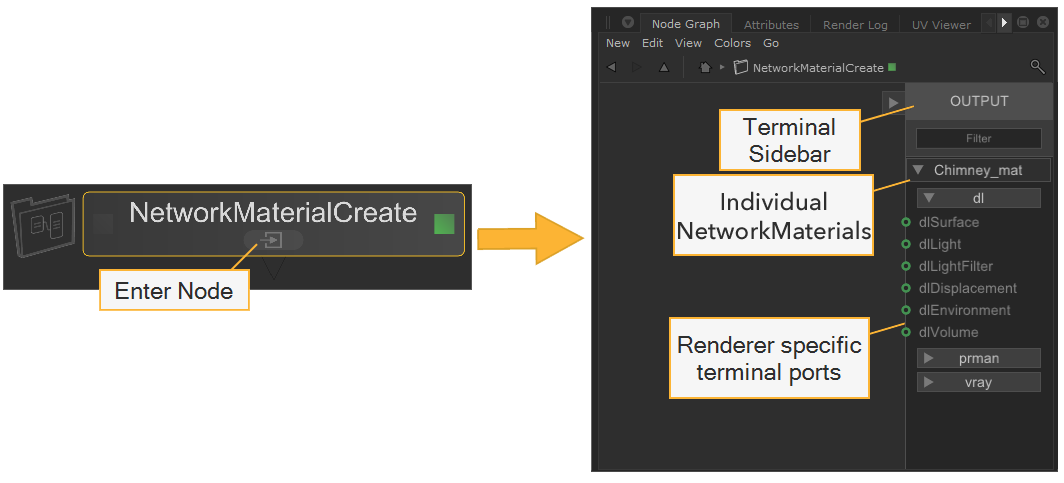Click the group node icon beside the NetworkMaterialCreate path
This screenshot has height=483, width=1064.
pyautogui.click(x=741, y=67)
